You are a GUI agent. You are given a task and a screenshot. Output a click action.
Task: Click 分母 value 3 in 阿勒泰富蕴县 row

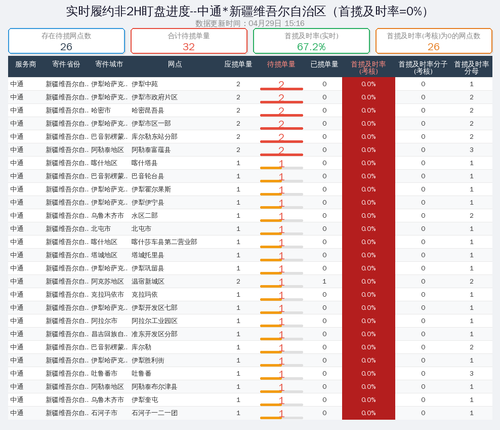point(471,150)
